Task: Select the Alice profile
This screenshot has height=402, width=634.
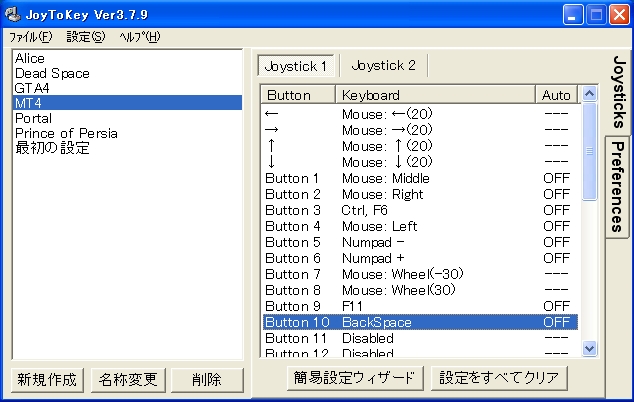Action: tap(127, 58)
